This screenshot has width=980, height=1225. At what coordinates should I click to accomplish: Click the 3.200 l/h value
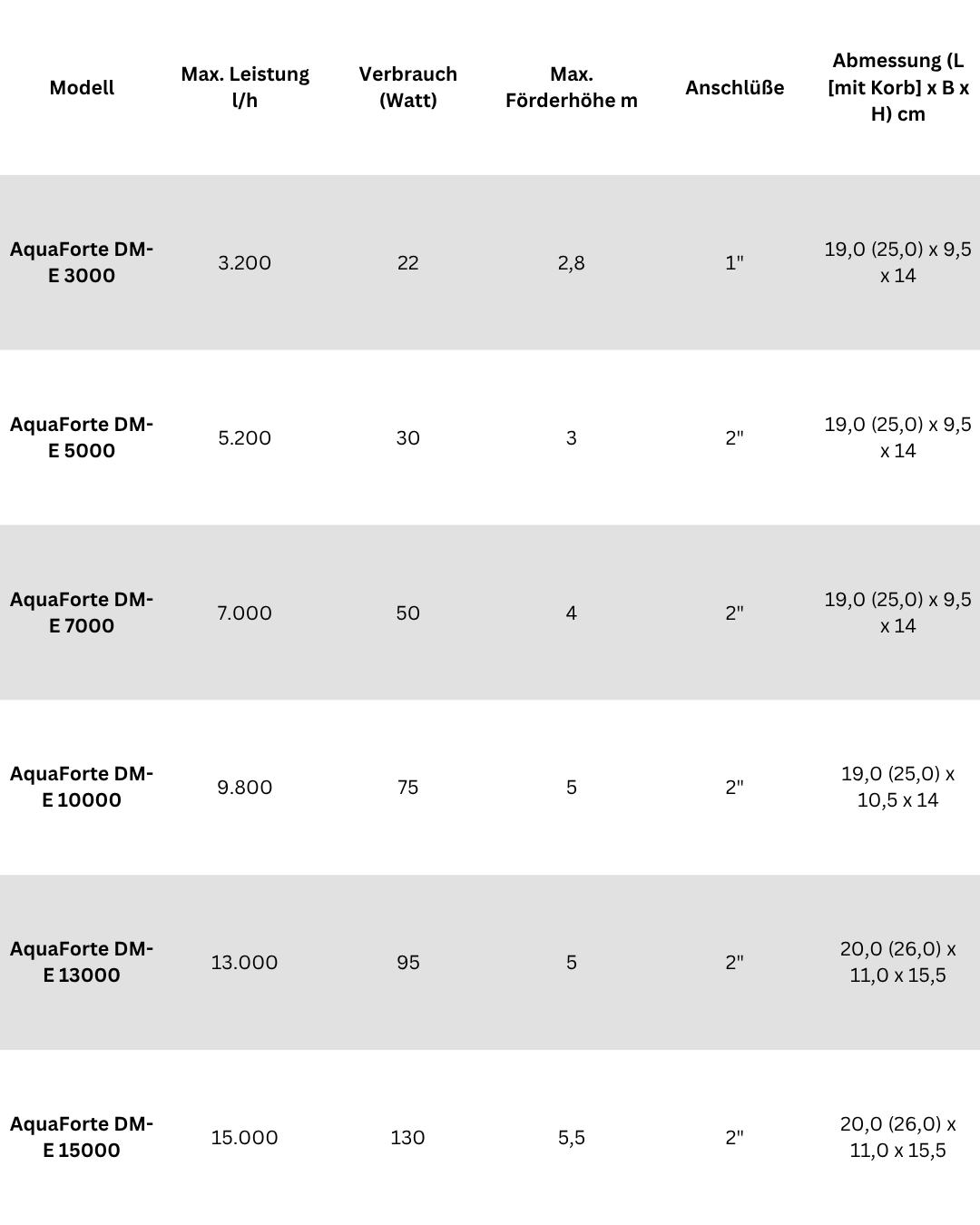point(245,263)
